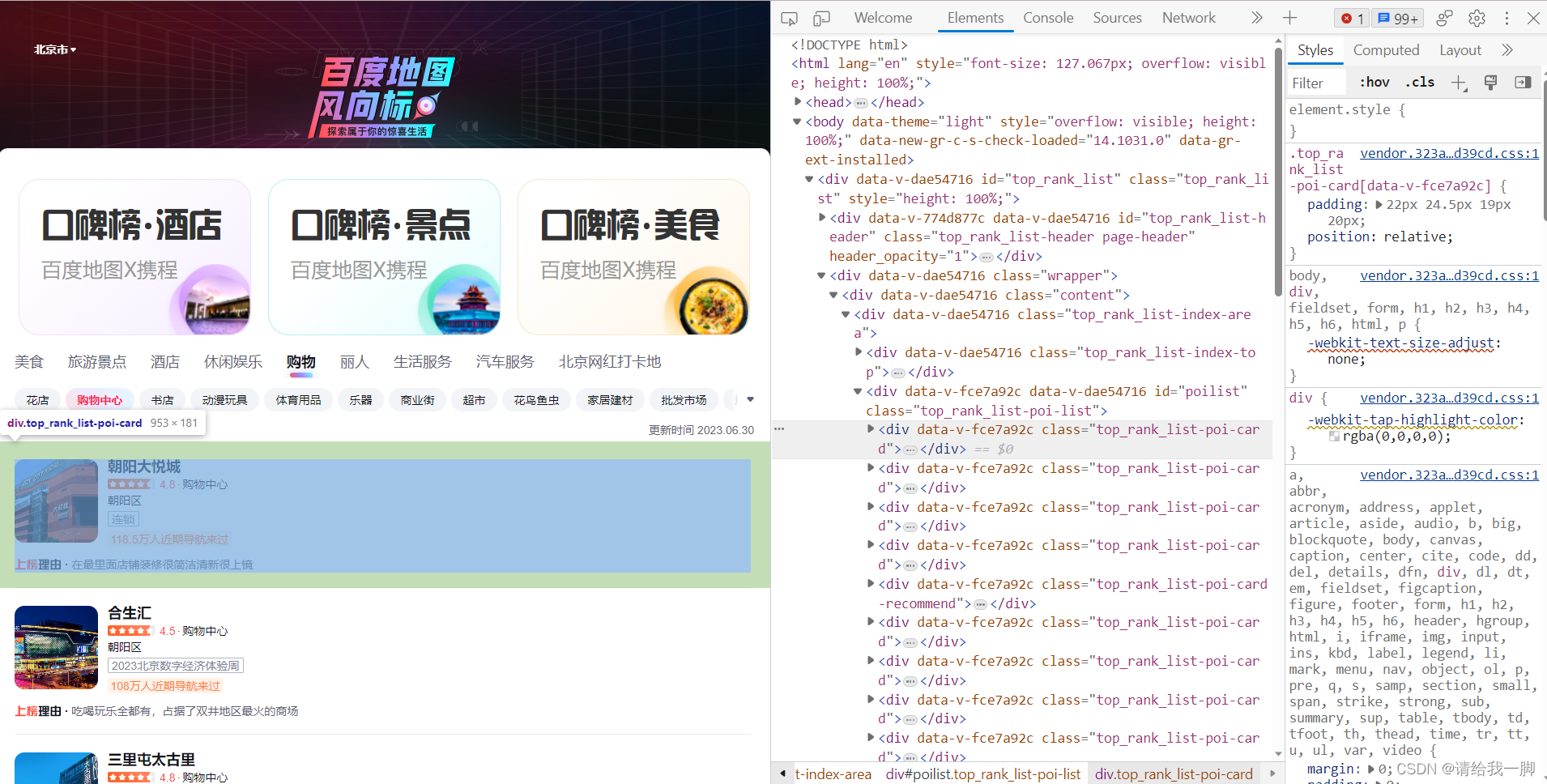Open vendor CSS link for .top_rank_list-poi-card rule
The image size is (1547, 784).
(x=1449, y=153)
